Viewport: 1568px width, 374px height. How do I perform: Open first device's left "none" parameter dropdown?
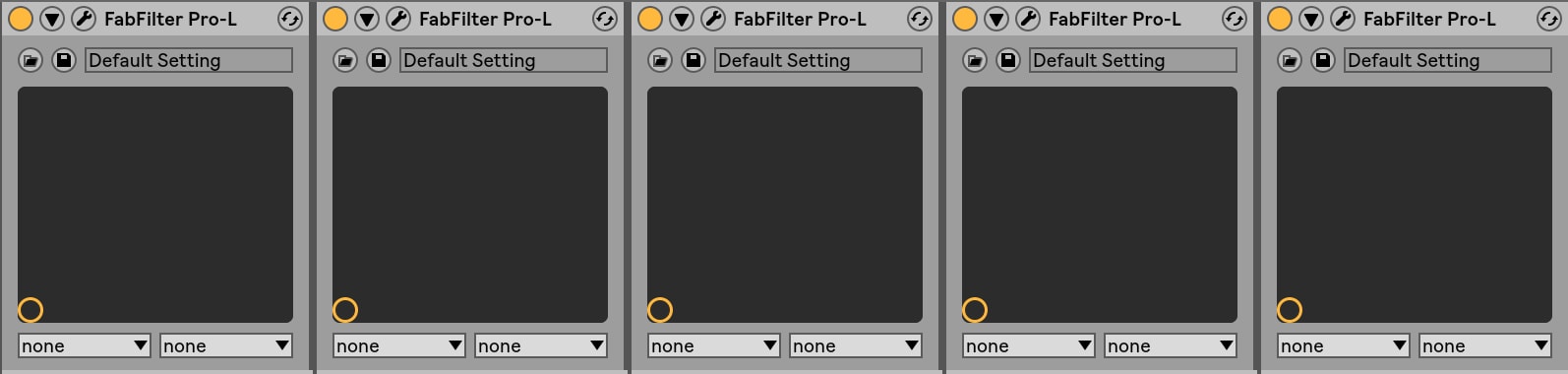pyautogui.click(x=85, y=345)
